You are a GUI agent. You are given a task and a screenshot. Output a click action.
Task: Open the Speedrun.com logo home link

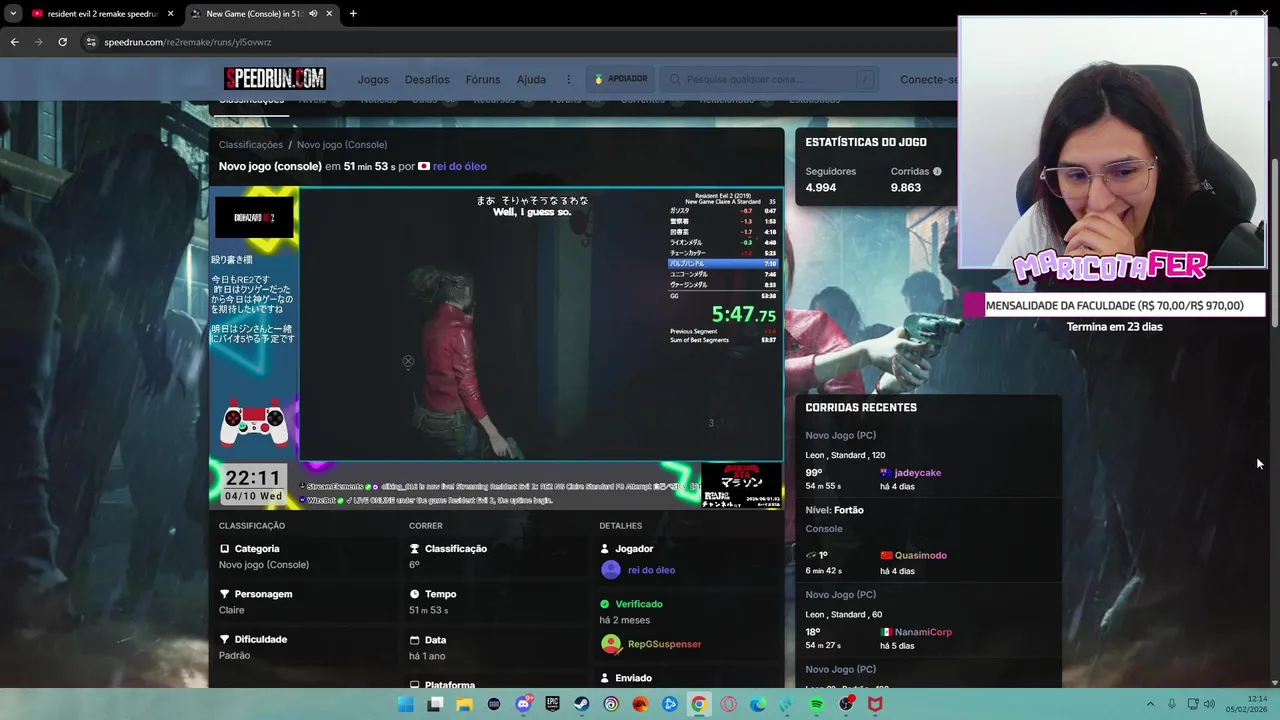[x=274, y=79]
